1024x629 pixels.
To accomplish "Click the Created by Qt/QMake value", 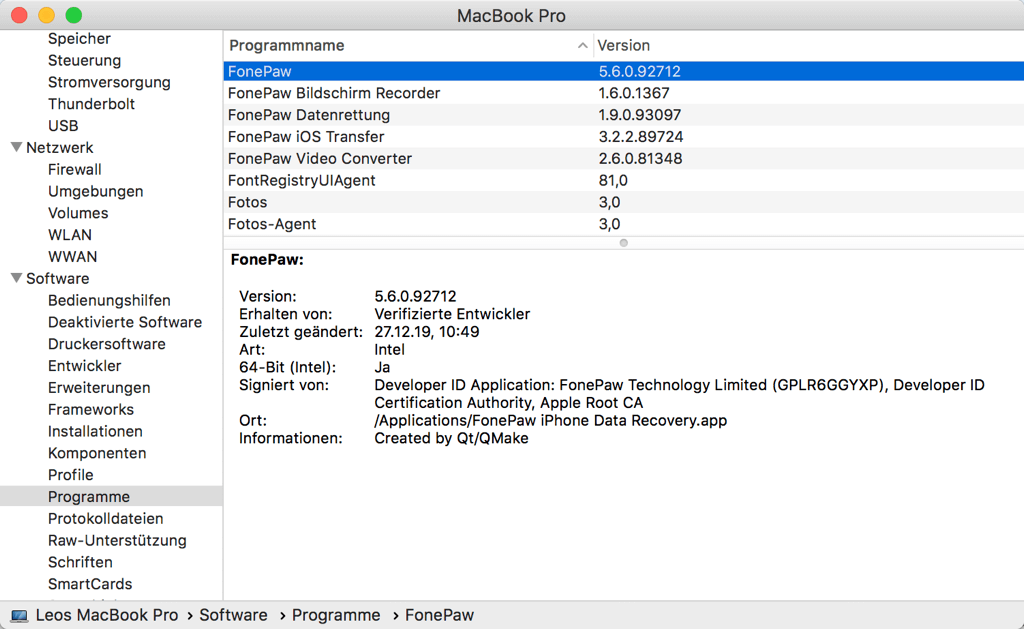I will (x=451, y=438).
